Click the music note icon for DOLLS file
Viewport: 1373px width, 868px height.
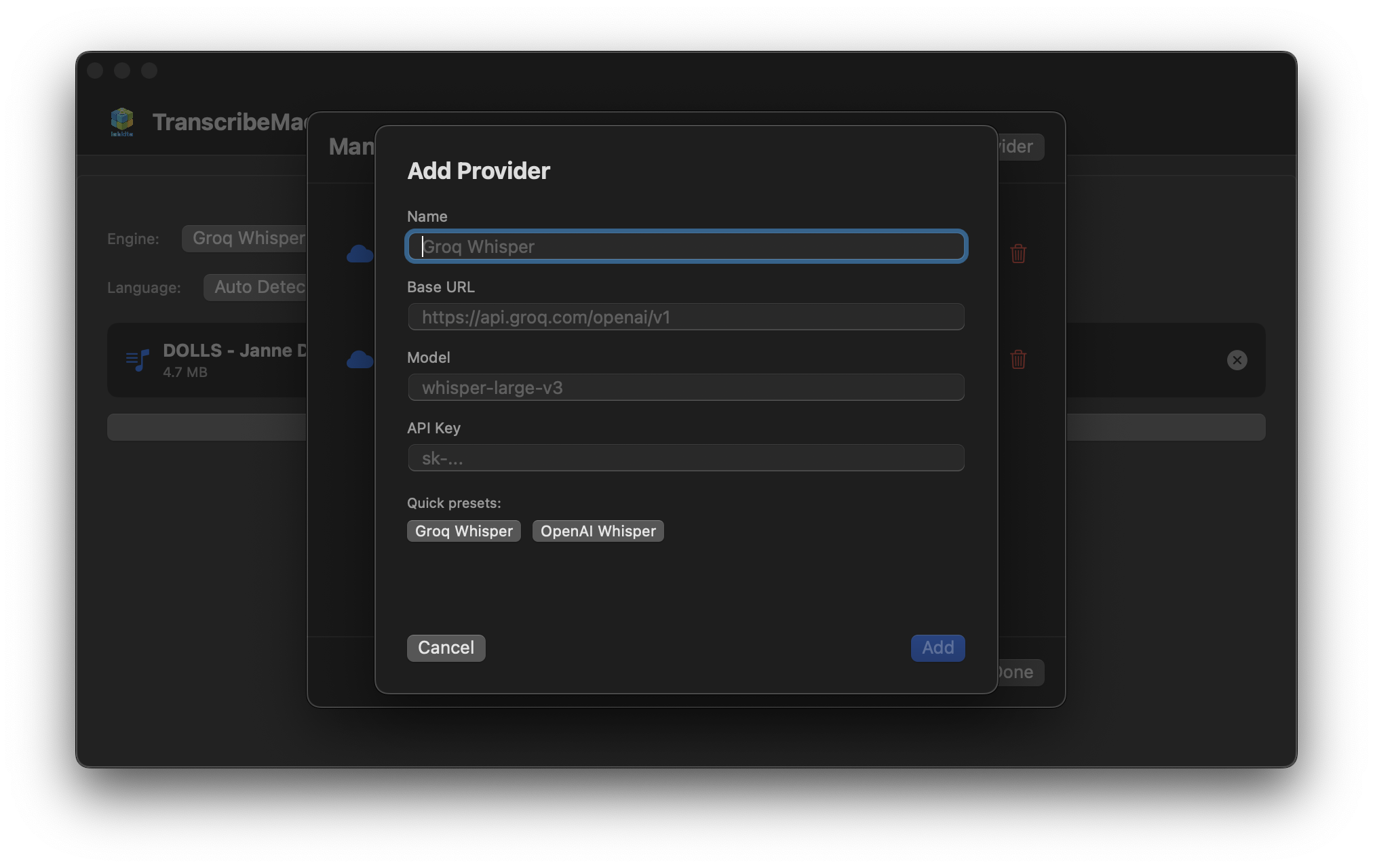(137, 360)
